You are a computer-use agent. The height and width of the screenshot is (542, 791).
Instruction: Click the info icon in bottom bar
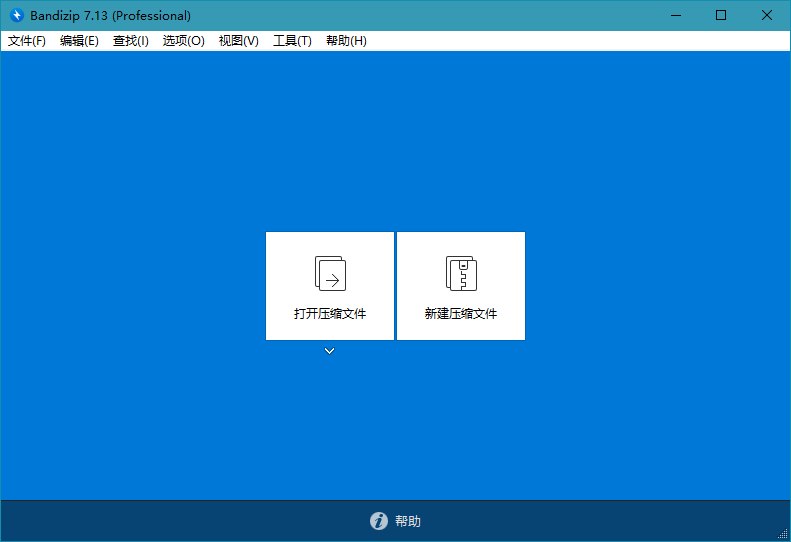379,521
